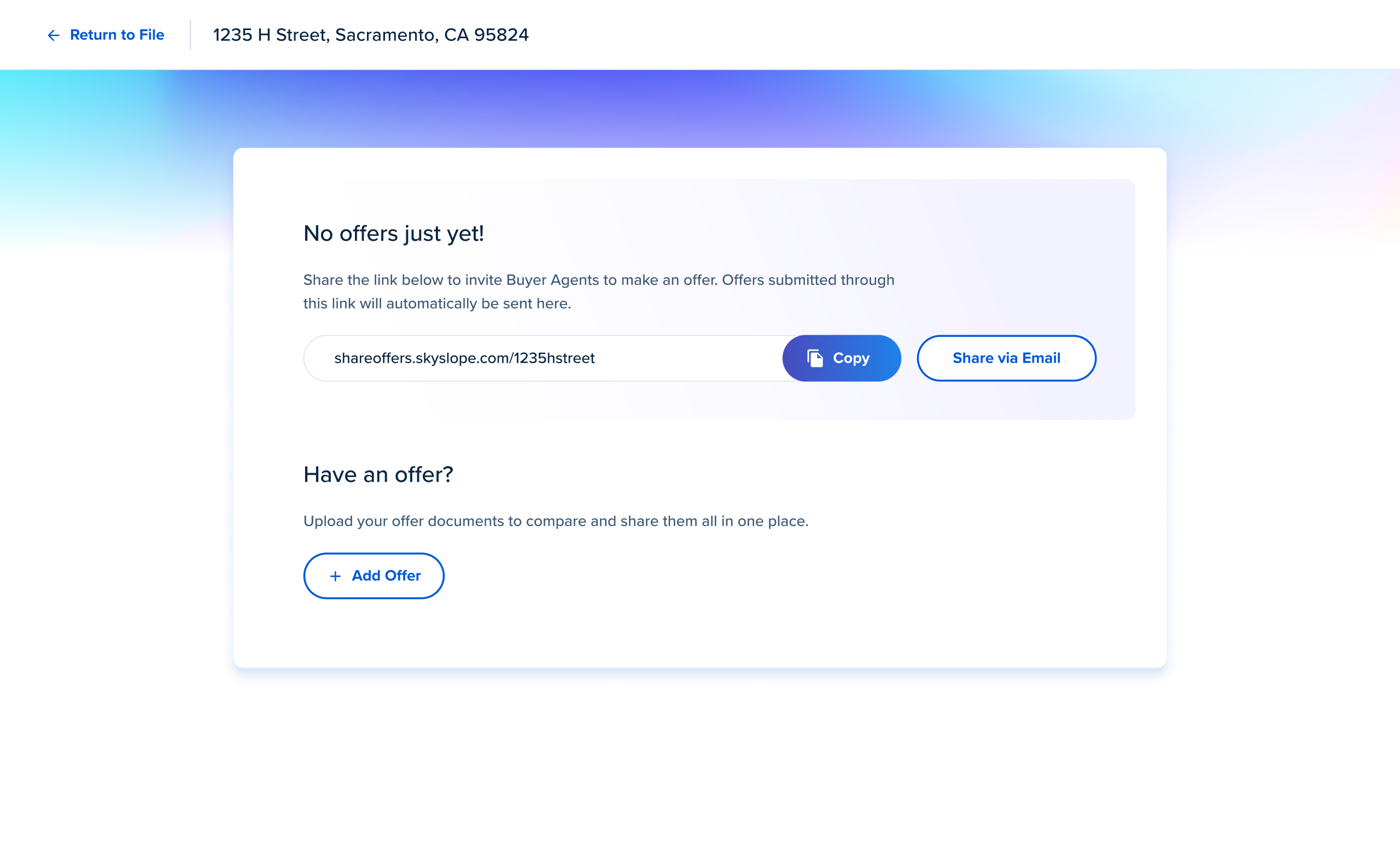Viewport: 1400px width, 856px height.
Task: Click the plus icon for adding offer
Action: [335, 577]
